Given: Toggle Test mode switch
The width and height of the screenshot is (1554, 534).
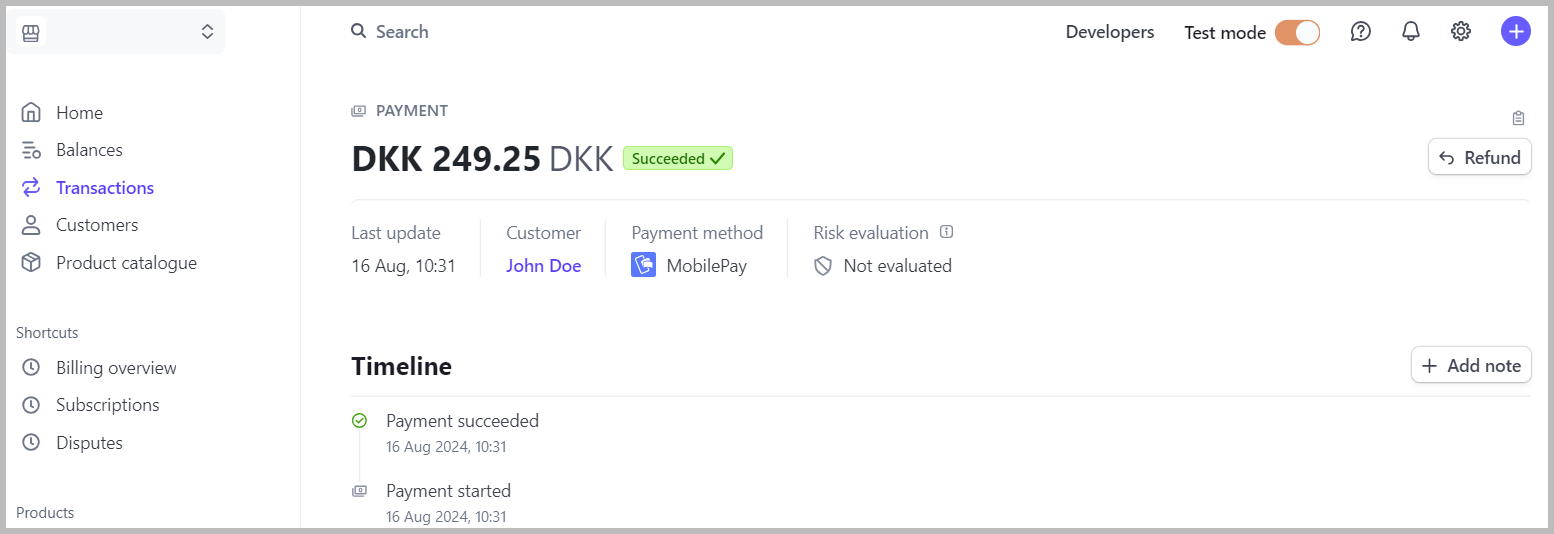Looking at the screenshot, I should coord(1297,33).
